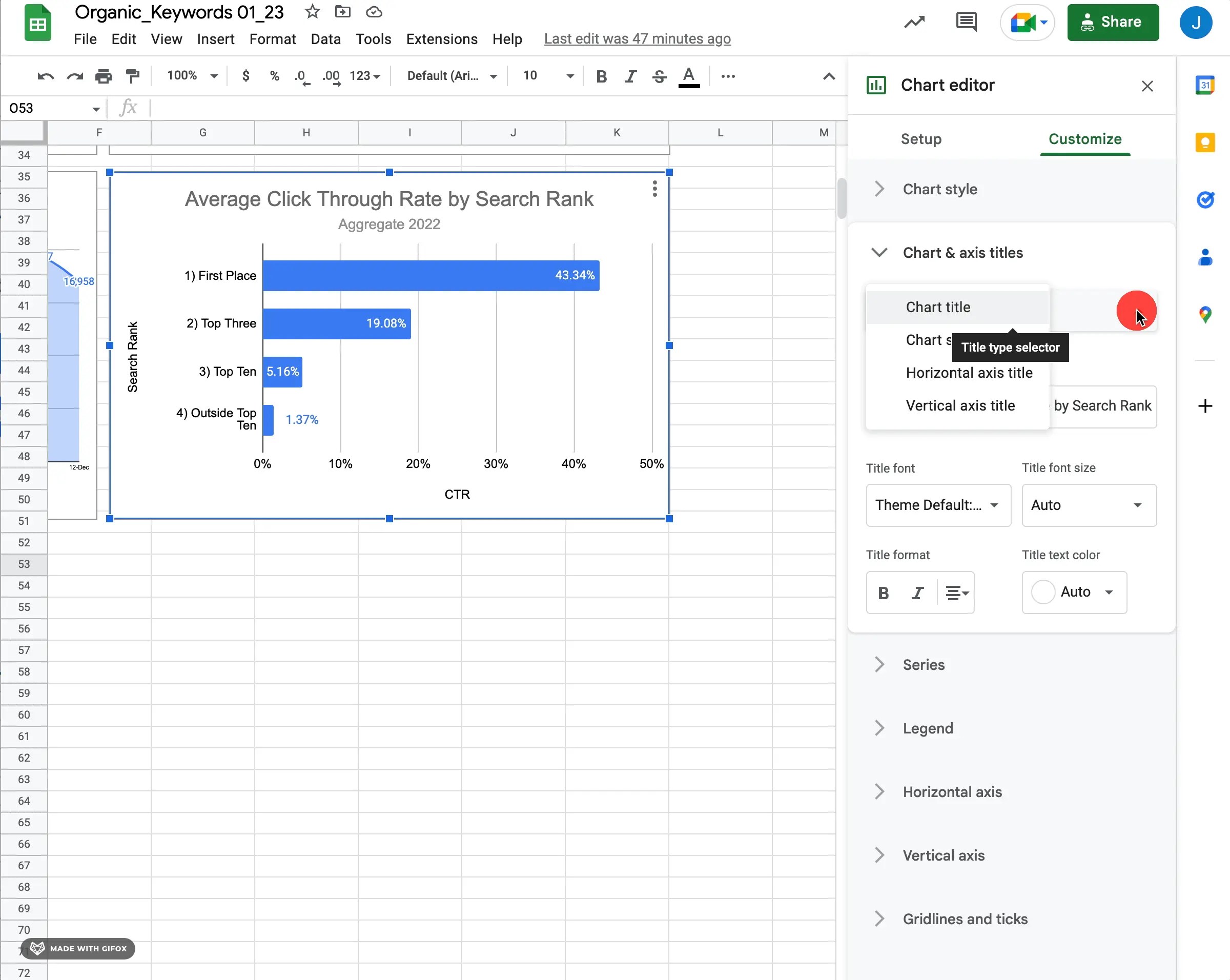
Task: Toggle strikethrough formatting in toolbar
Action: coord(660,76)
